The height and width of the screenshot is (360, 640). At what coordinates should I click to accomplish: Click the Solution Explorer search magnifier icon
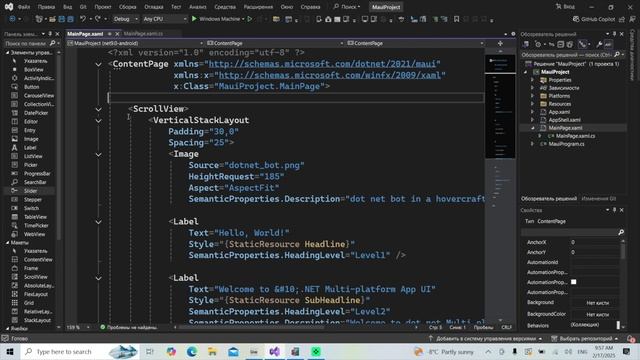coord(617,54)
